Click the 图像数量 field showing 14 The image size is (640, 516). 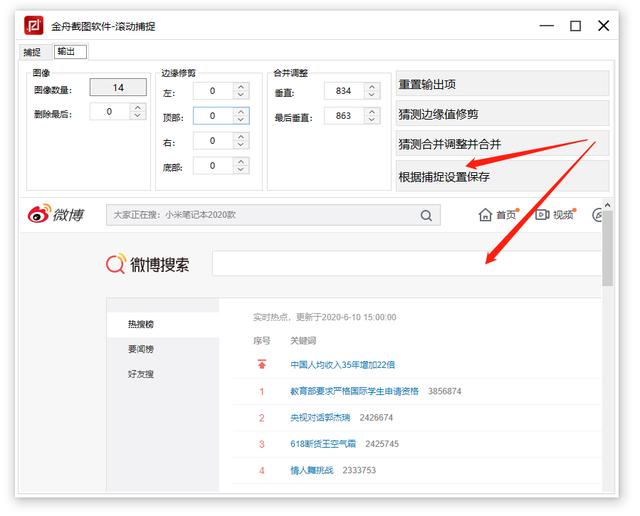[118, 87]
